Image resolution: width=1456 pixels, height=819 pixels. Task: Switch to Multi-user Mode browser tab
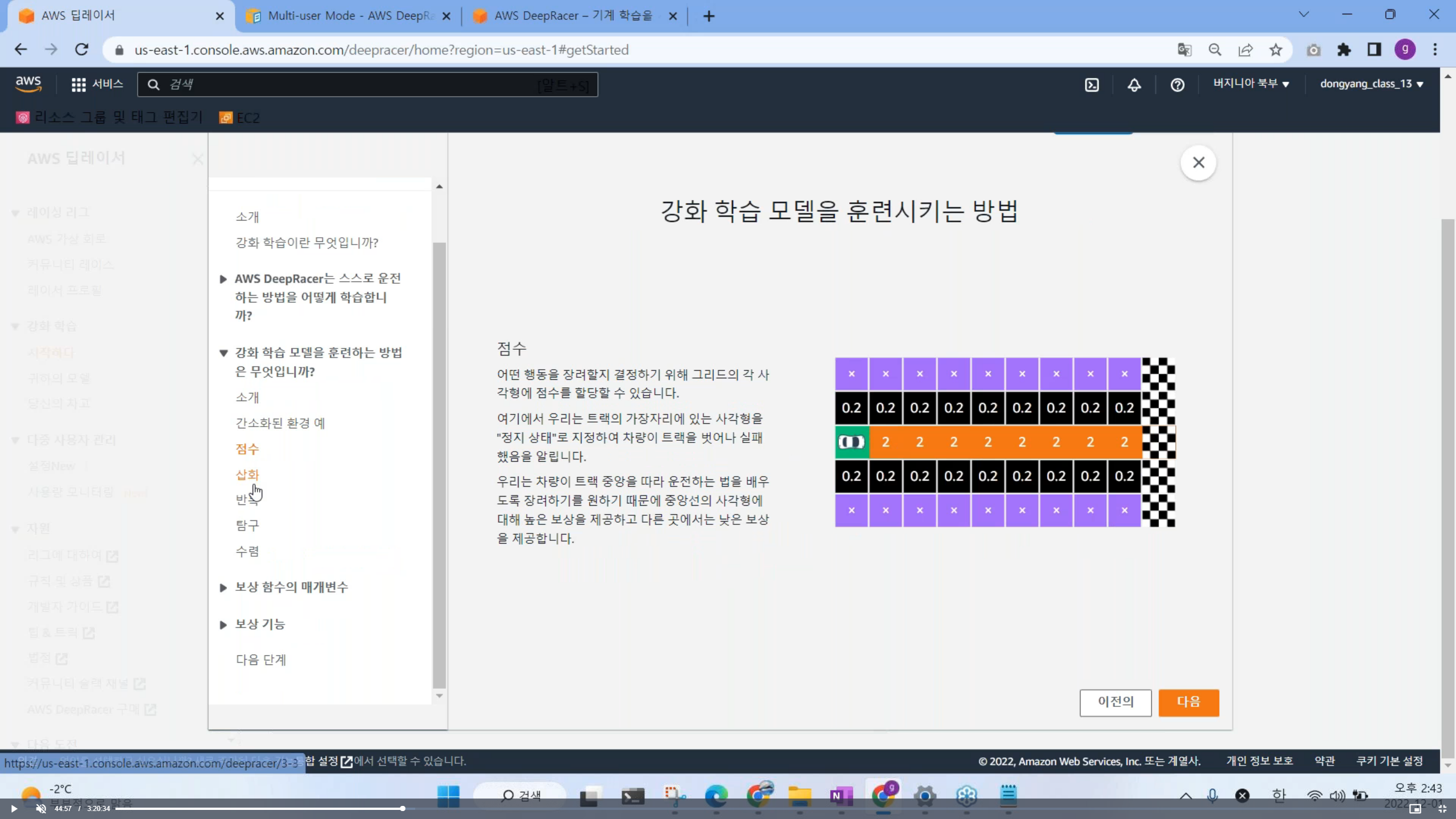[x=347, y=16]
